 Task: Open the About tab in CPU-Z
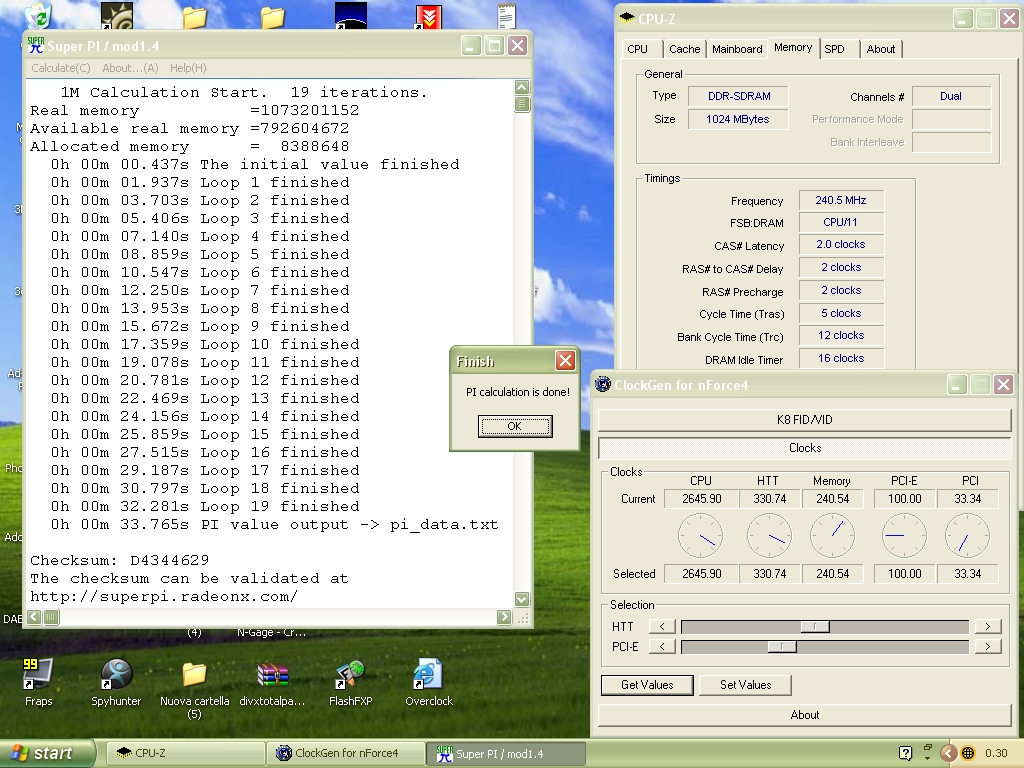(880, 49)
